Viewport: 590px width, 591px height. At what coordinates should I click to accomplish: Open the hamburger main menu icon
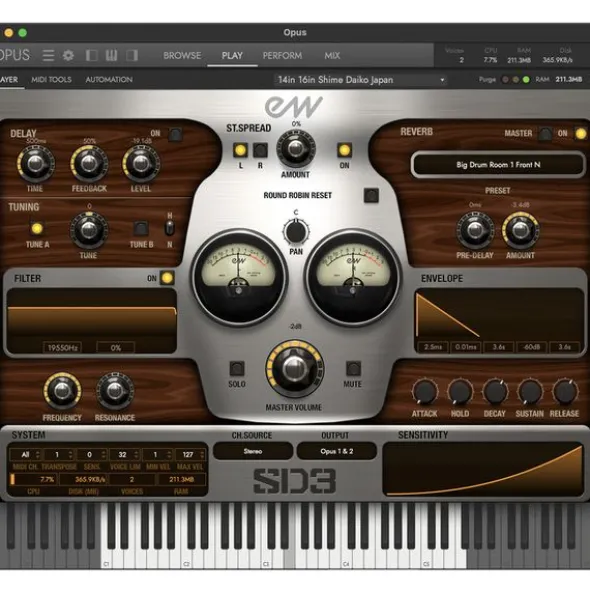pos(48,55)
